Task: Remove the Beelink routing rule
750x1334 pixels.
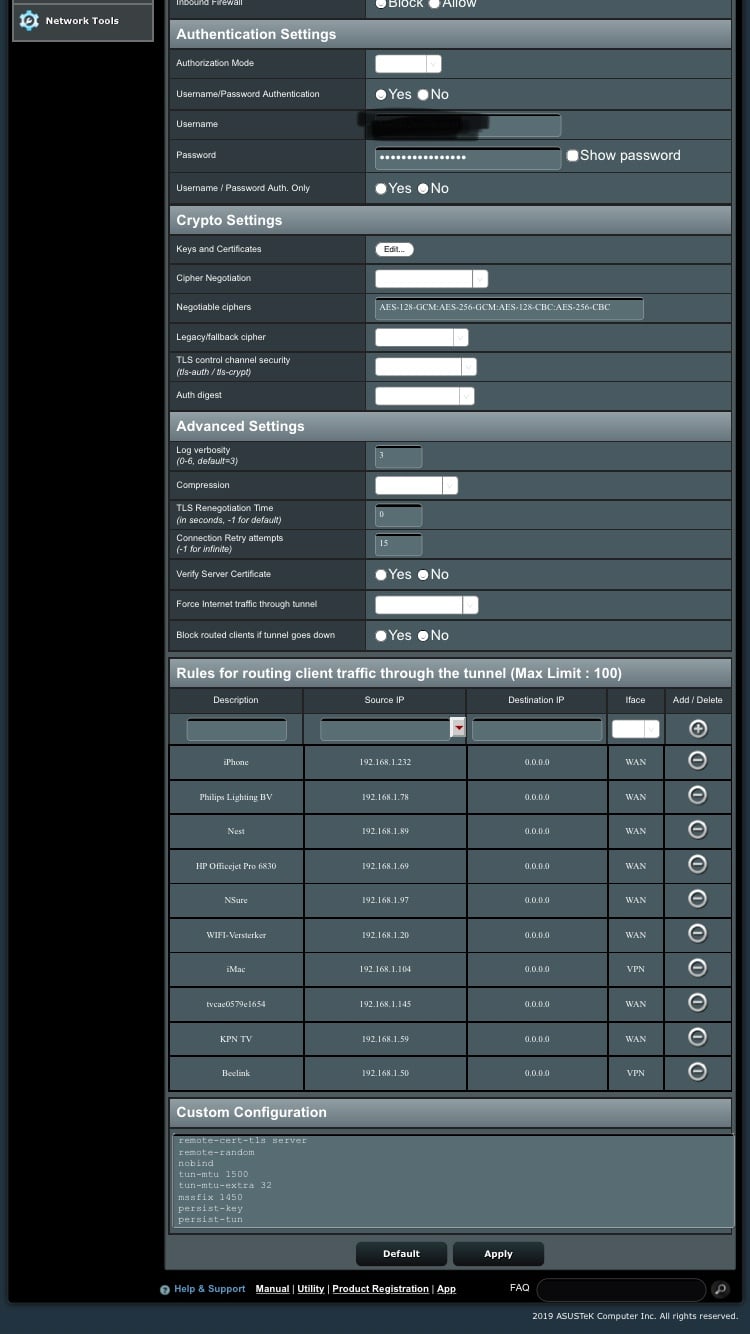Action: [698, 1072]
